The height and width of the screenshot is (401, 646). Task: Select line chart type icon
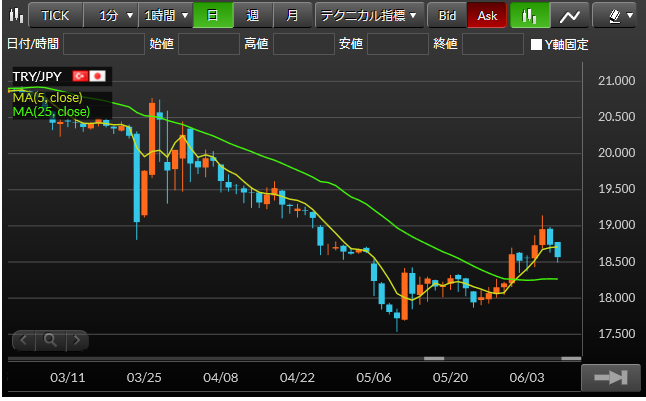click(x=570, y=16)
